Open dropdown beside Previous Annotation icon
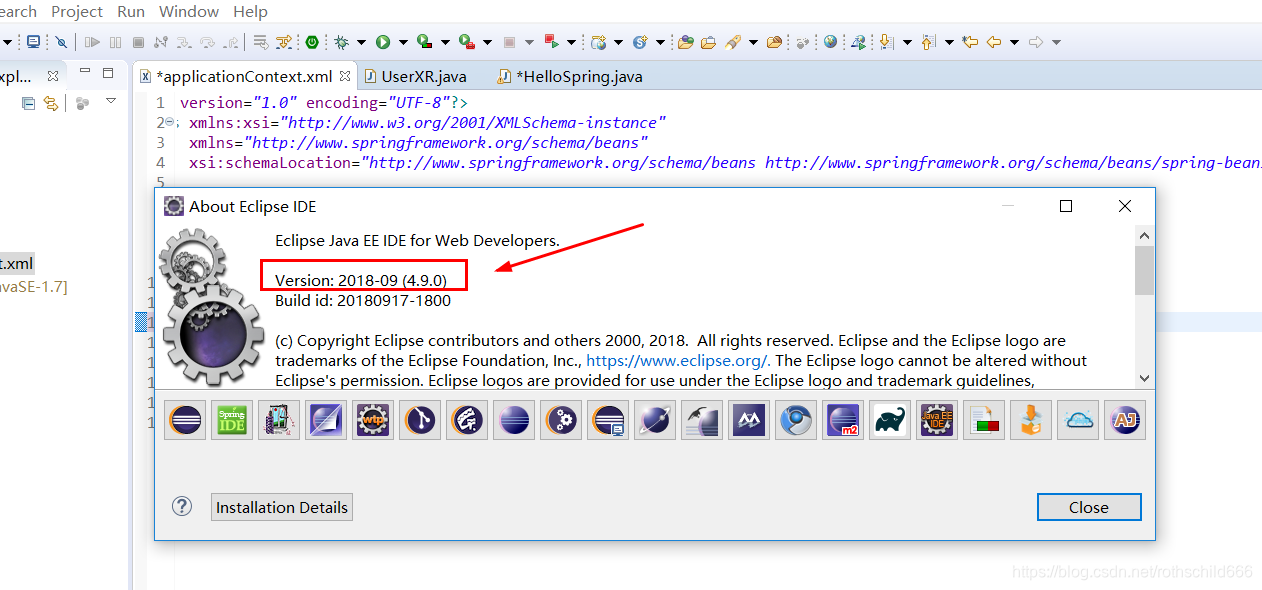The height and width of the screenshot is (590, 1262). [x=949, y=42]
